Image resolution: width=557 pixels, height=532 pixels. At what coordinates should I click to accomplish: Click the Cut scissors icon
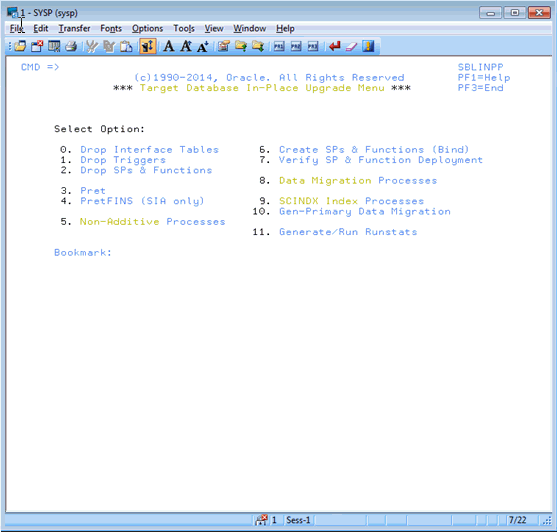[92, 46]
